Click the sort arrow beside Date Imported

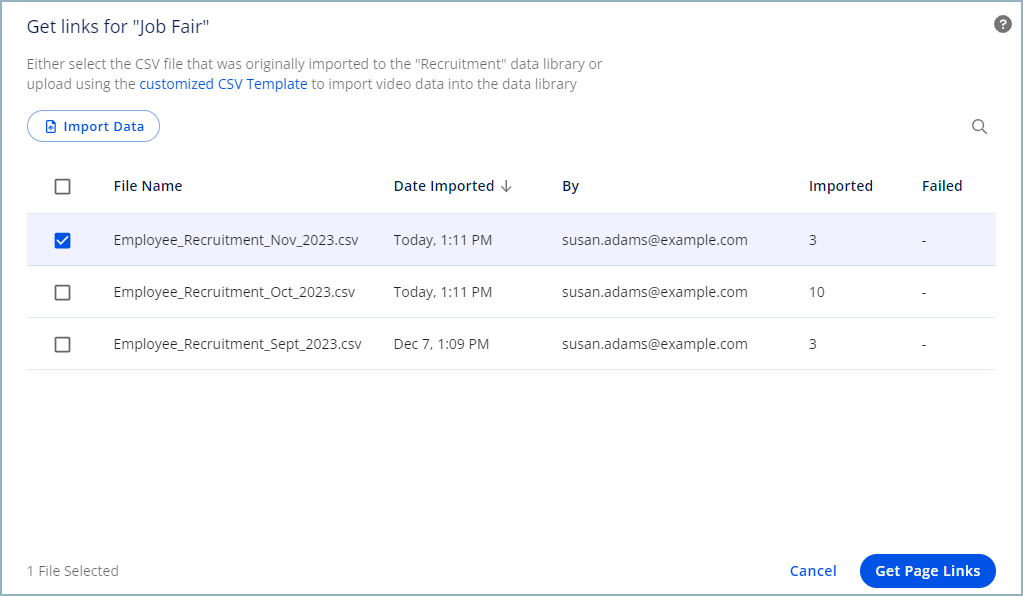coord(507,186)
